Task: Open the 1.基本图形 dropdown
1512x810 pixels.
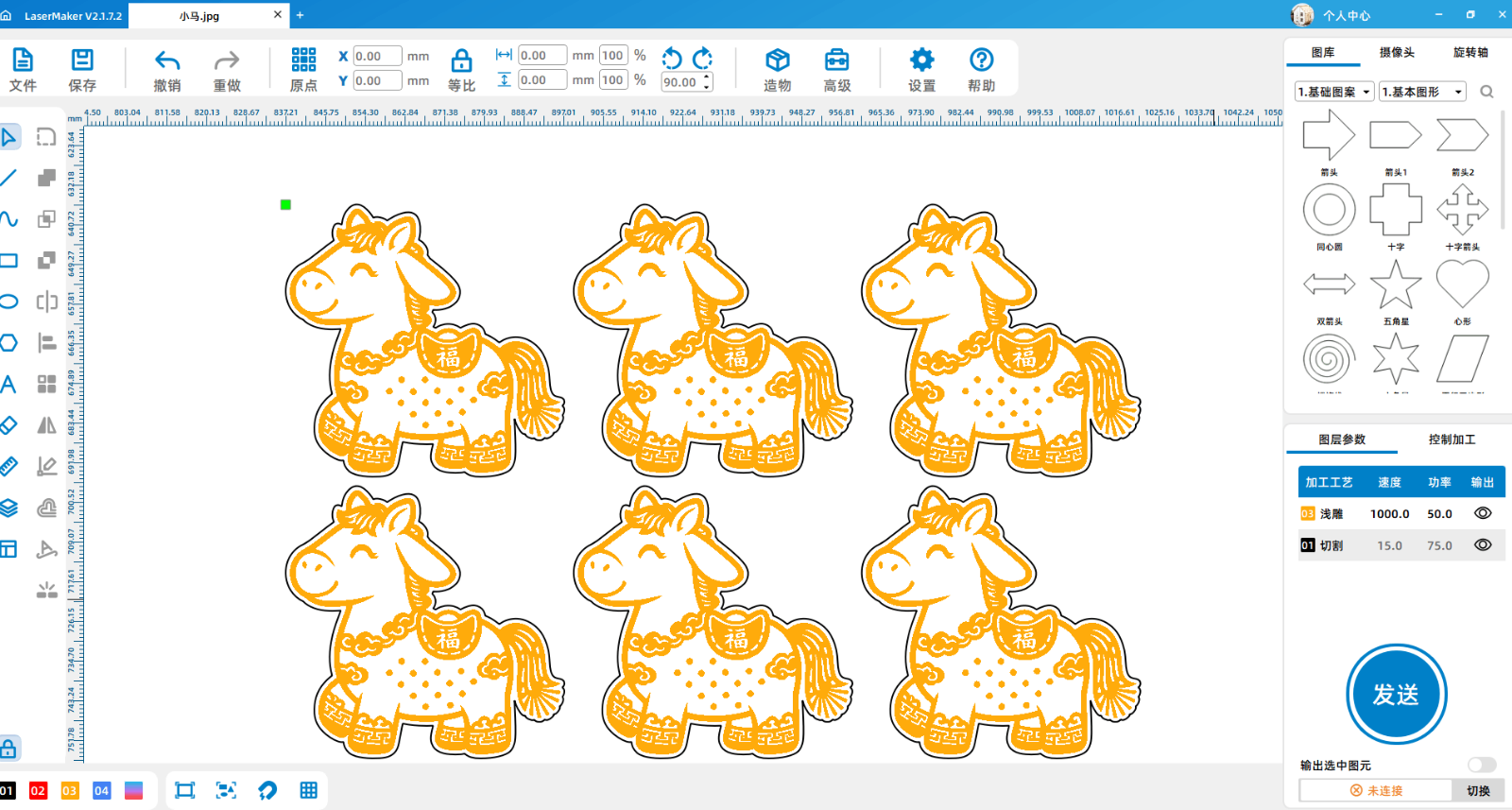Action: pyautogui.click(x=1421, y=92)
